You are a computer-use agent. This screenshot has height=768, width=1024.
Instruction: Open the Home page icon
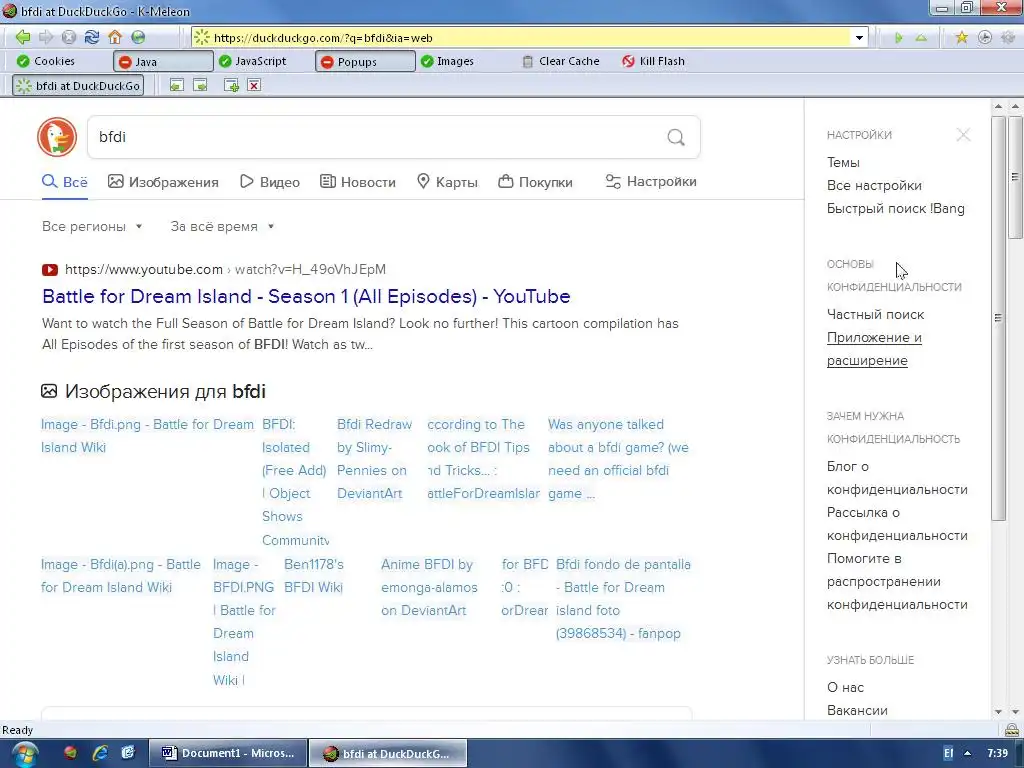pos(115,37)
